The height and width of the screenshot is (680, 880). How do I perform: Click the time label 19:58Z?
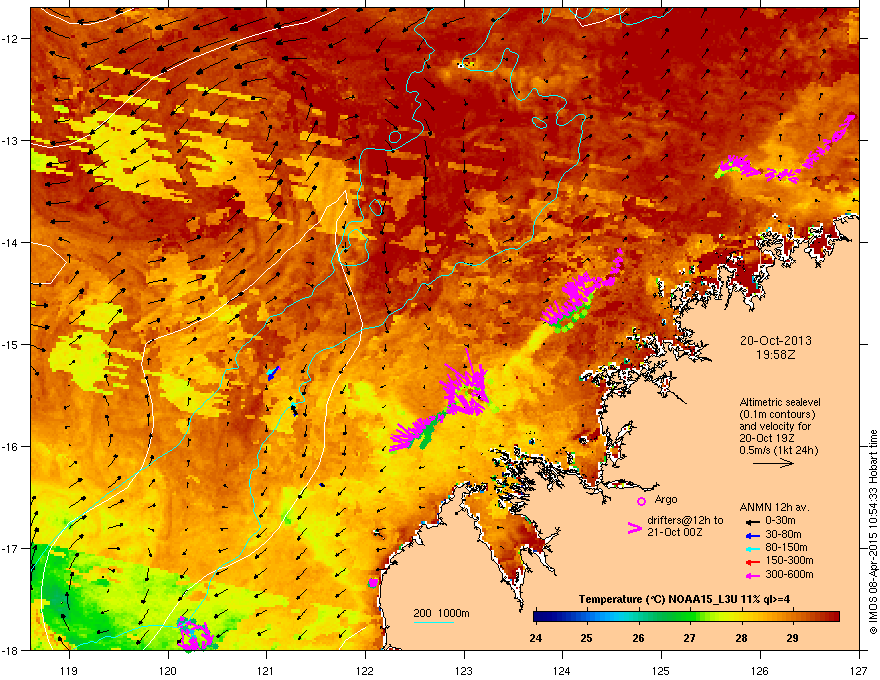(x=776, y=355)
